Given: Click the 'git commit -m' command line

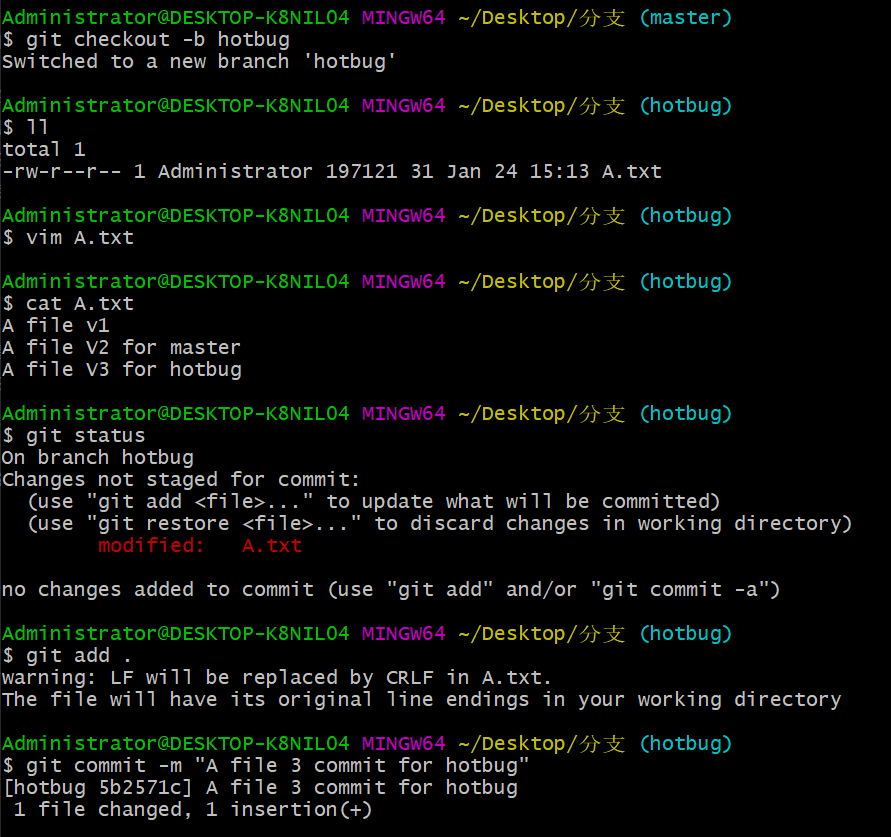Looking at the screenshot, I should pos(266,766).
